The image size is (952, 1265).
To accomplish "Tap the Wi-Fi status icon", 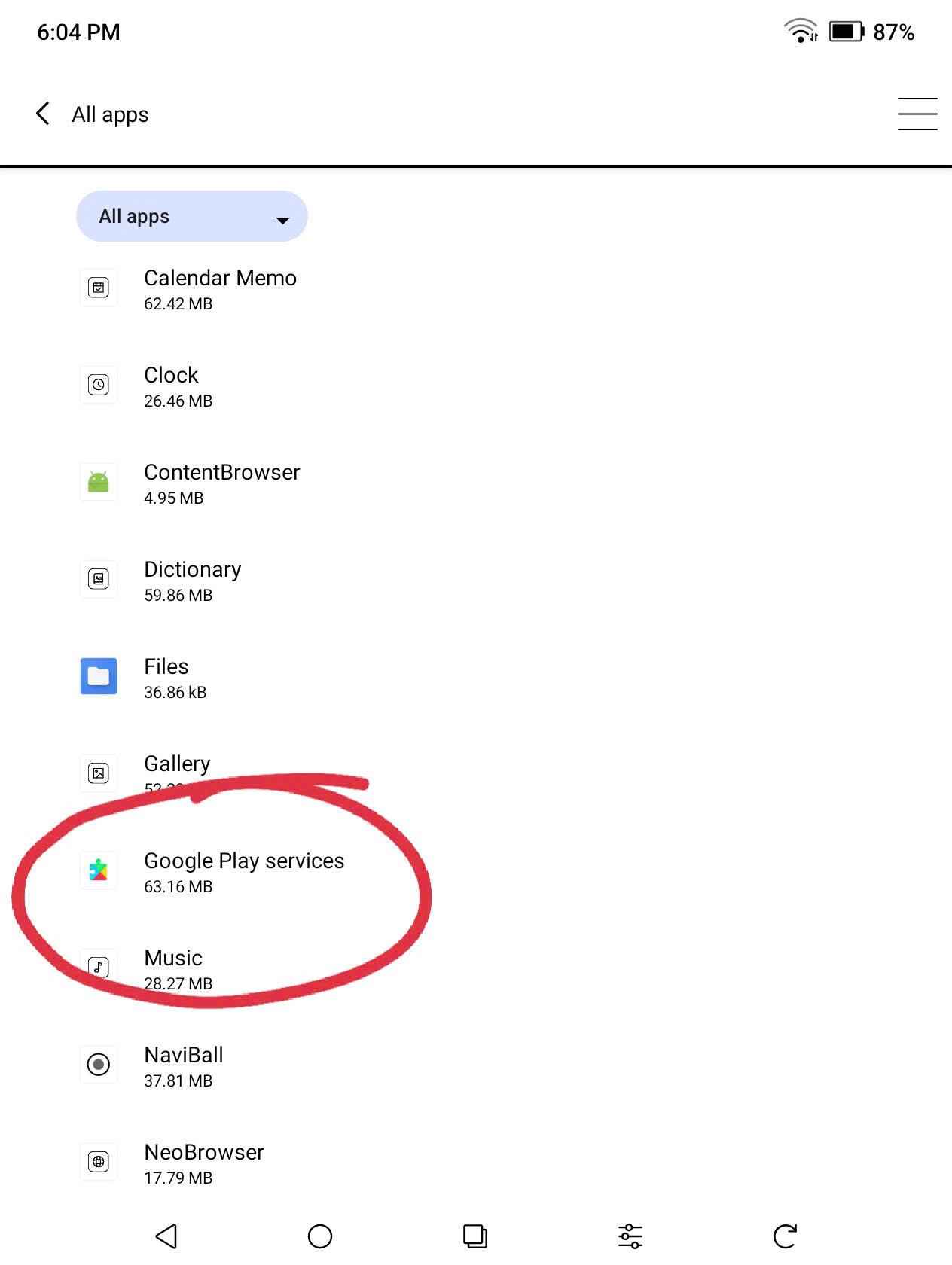I will point(801,31).
